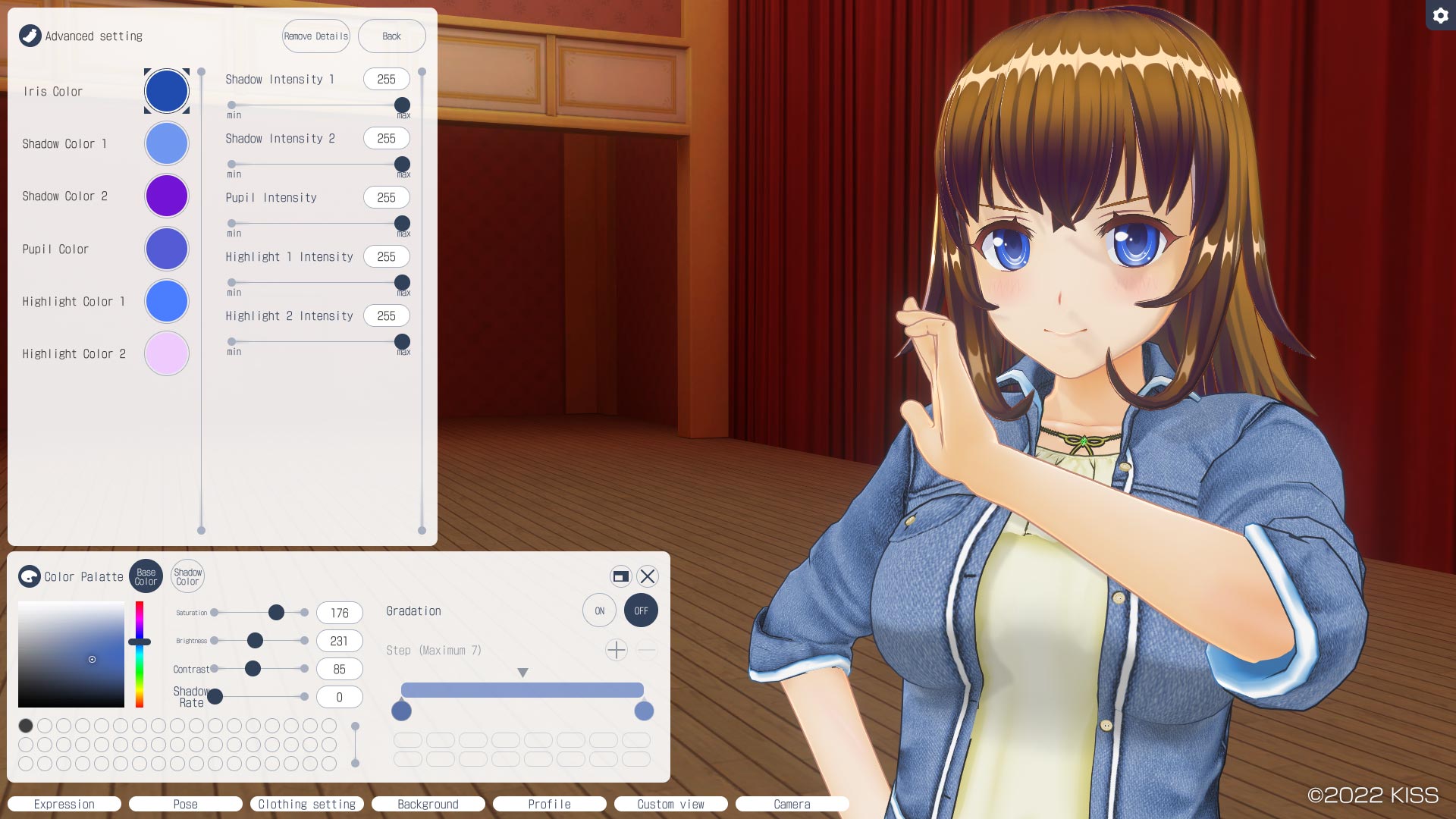Open the Expression tab
This screenshot has height=819, width=1456.
tap(64, 804)
